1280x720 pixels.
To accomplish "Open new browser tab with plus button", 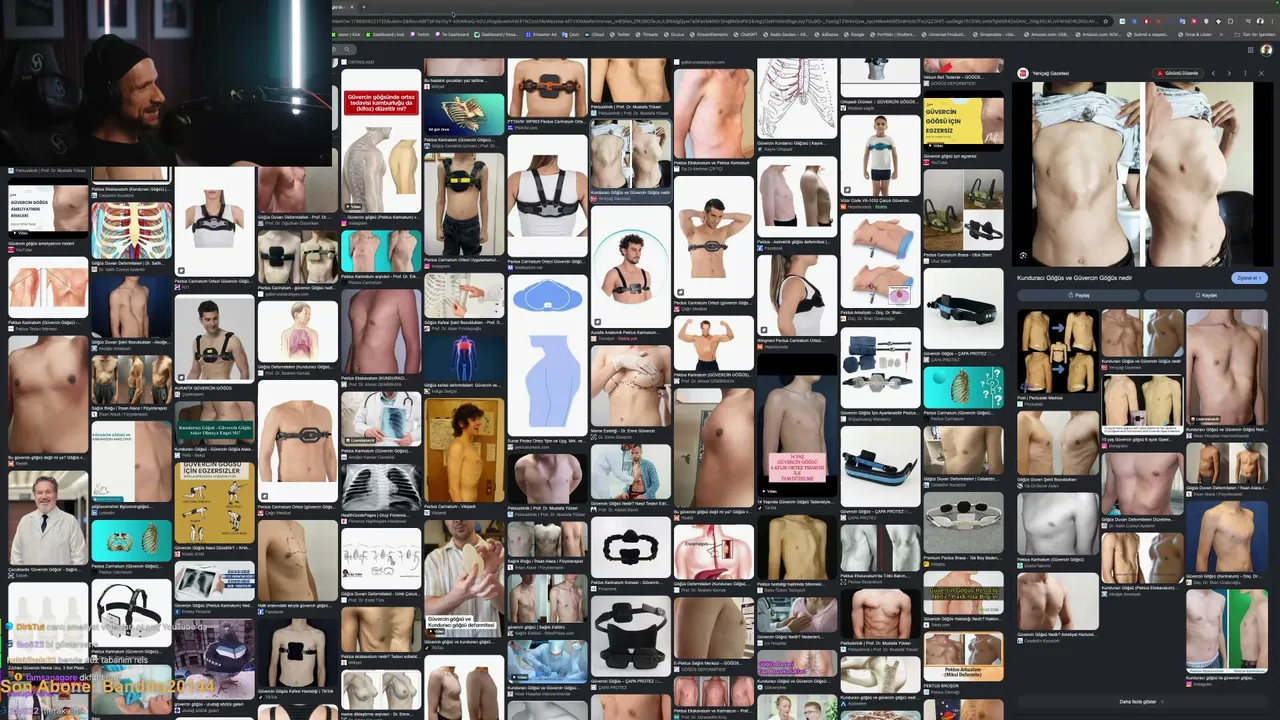I will tap(364, 7).
